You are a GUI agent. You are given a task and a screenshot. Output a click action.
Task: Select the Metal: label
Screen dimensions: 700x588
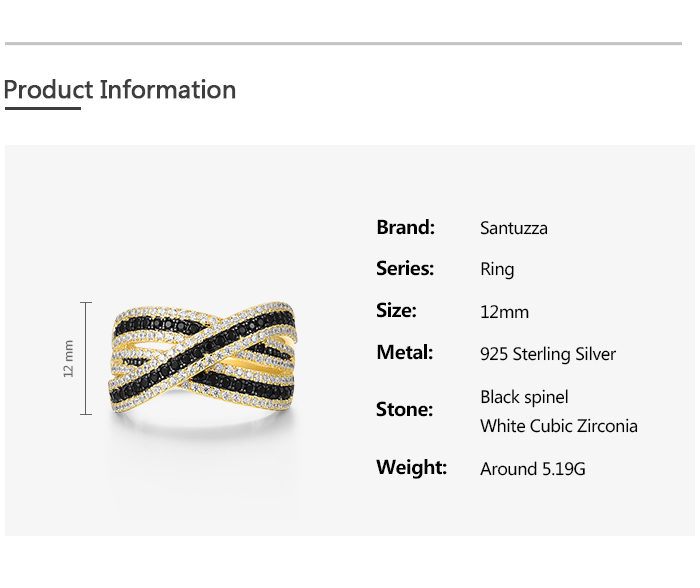[404, 352]
